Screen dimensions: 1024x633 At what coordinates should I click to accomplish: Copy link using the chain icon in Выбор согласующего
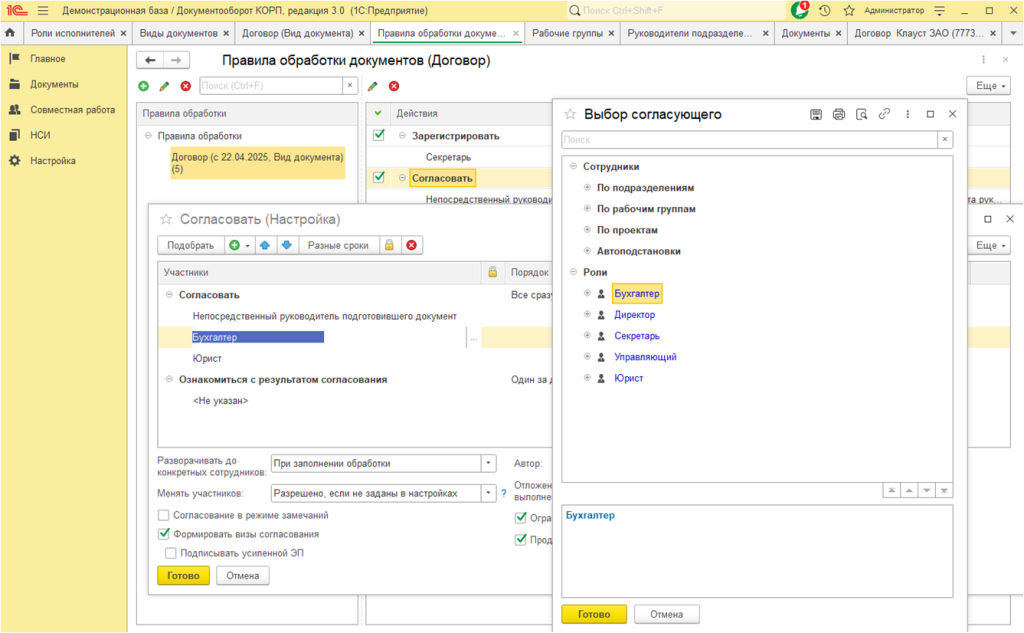[884, 114]
